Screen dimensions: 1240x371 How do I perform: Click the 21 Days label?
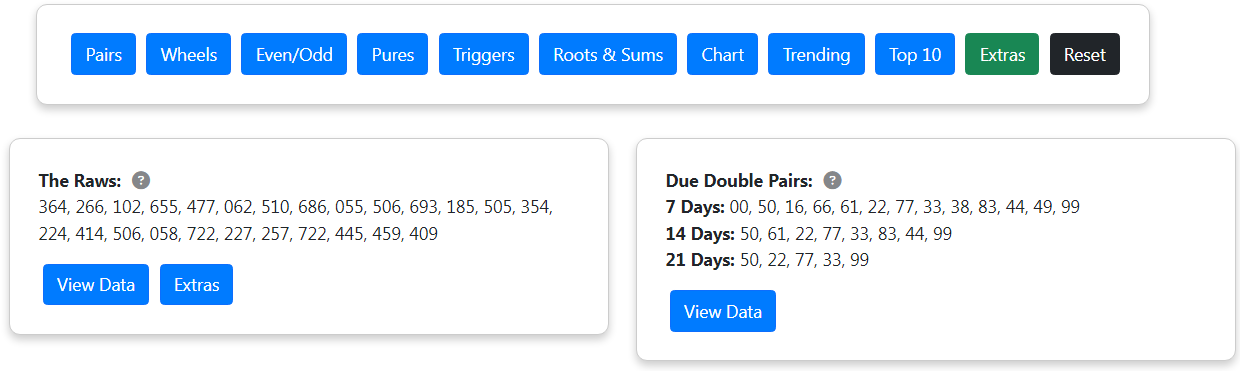point(700,260)
